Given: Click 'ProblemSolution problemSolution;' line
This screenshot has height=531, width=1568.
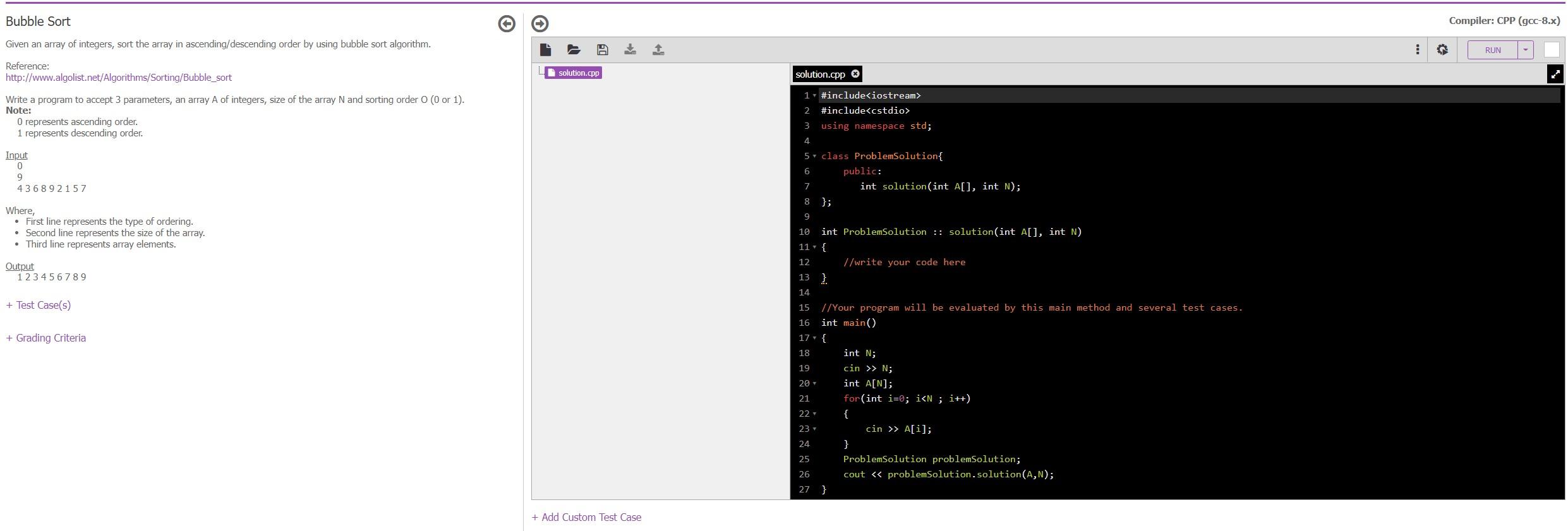Looking at the screenshot, I should tap(932, 459).
